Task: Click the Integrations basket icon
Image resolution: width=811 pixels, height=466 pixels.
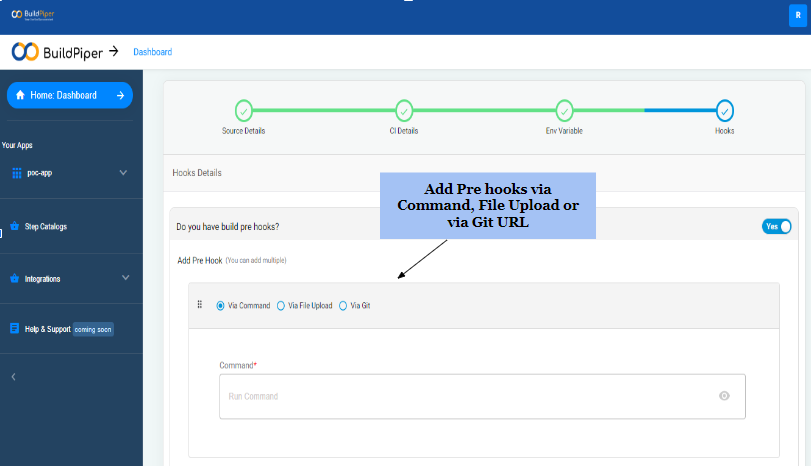Action: 14,278
